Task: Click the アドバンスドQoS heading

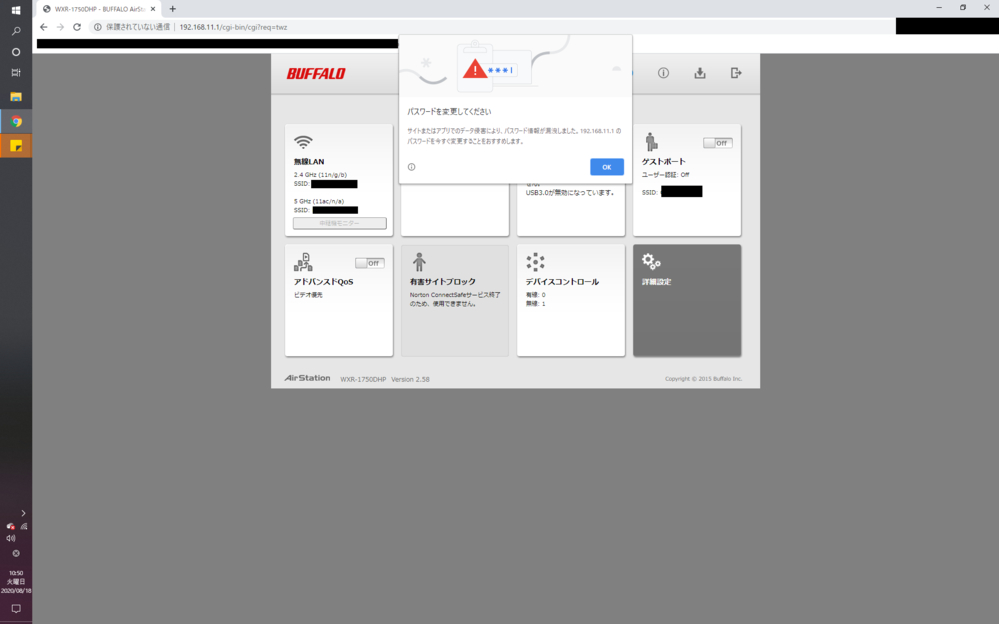Action: (324, 282)
